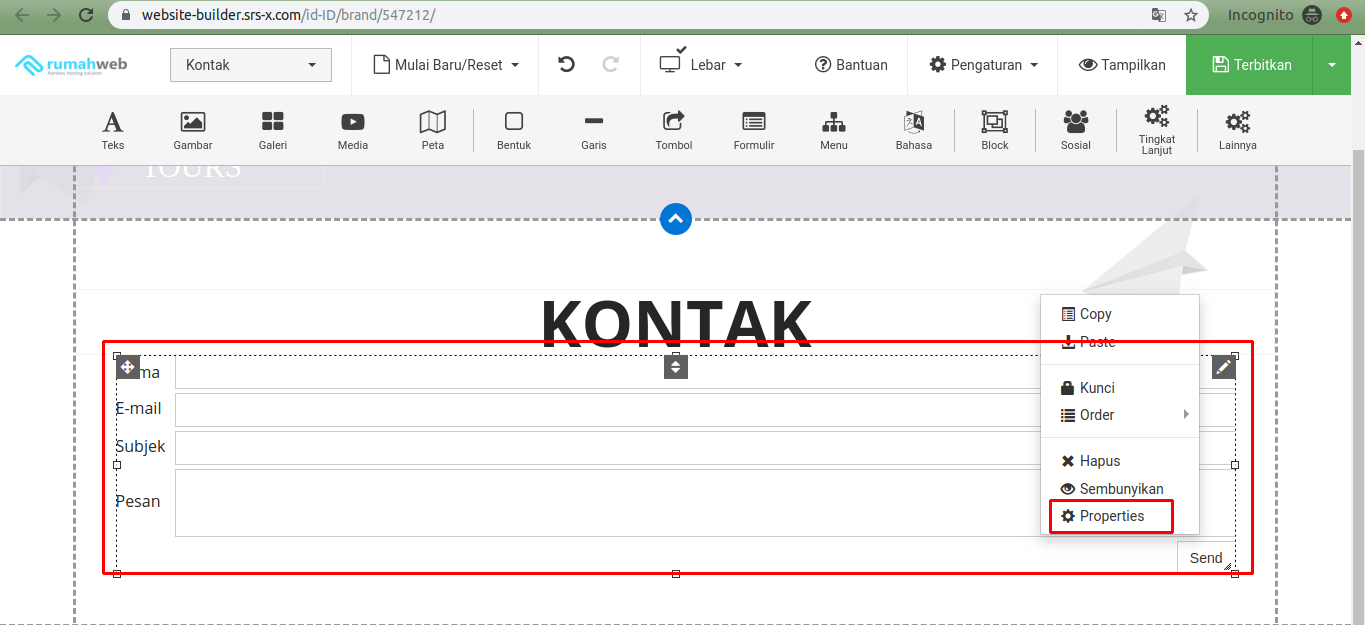Add a Formulir form element
The width and height of the screenshot is (1365, 625).
pyautogui.click(x=754, y=131)
